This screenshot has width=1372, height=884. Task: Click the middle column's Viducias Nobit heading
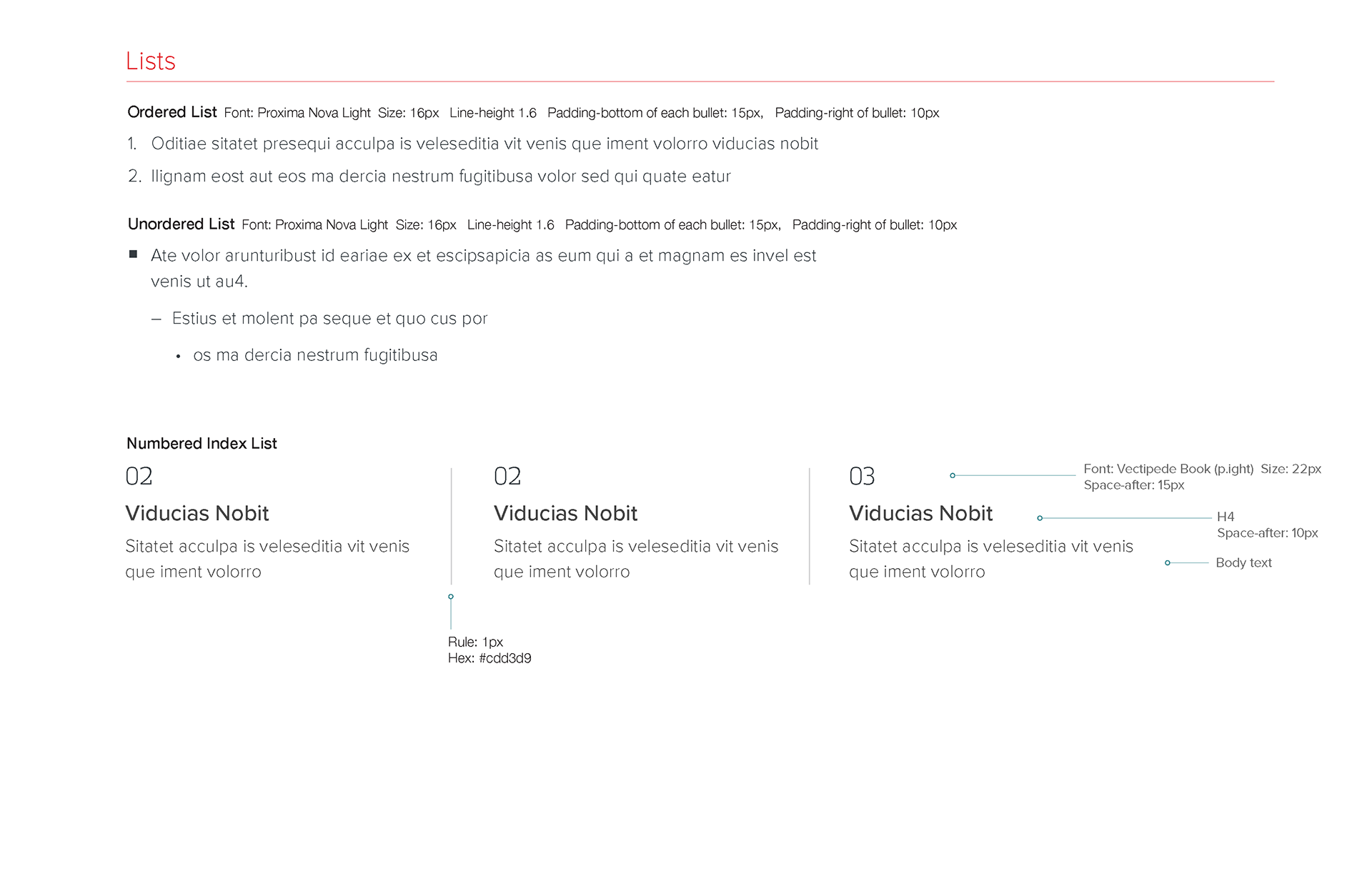(565, 513)
